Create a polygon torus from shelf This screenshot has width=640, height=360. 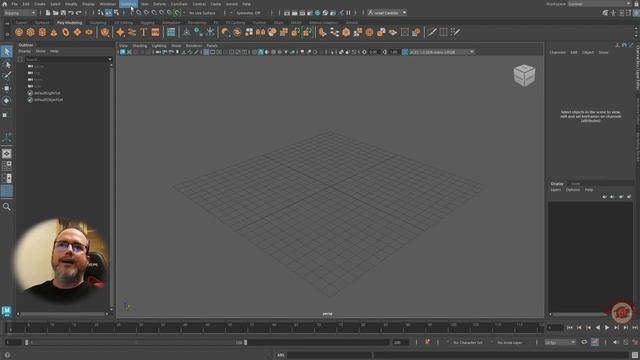click(x=66, y=32)
